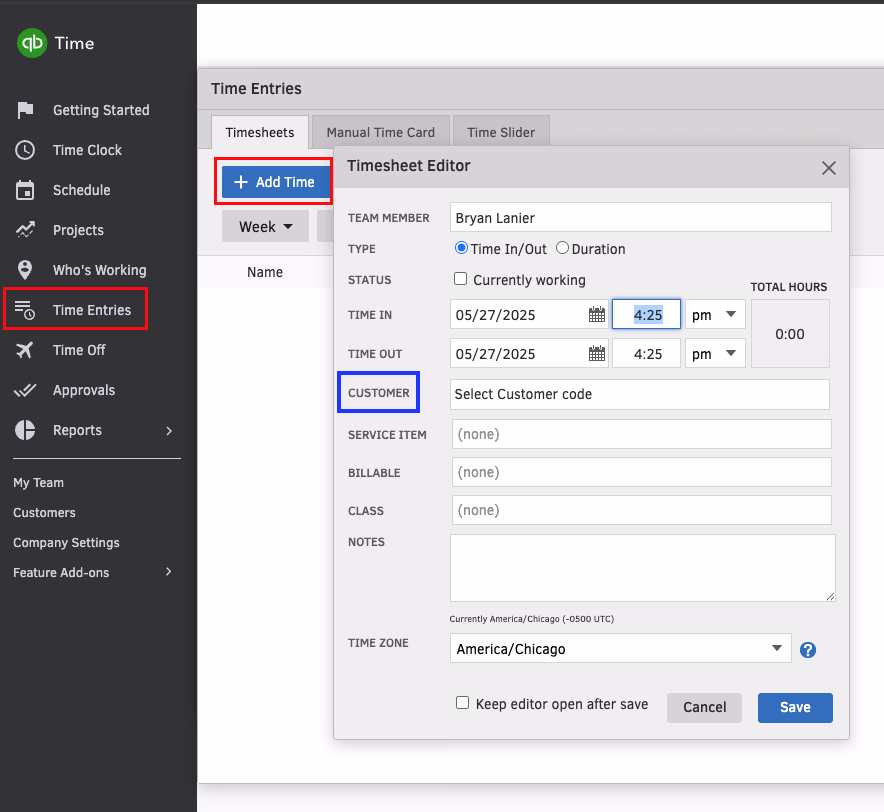This screenshot has height=812, width=884.
Task: Open the Select Customer code field
Action: (x=639, y=394)
